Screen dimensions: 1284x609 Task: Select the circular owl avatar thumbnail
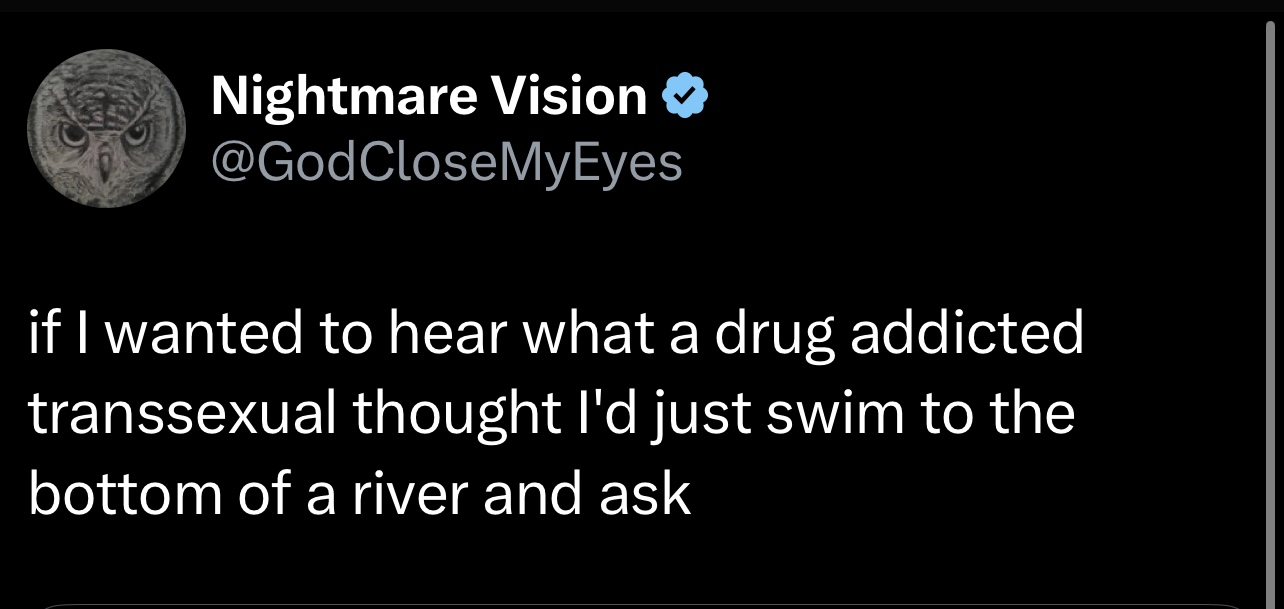(106, 128)
